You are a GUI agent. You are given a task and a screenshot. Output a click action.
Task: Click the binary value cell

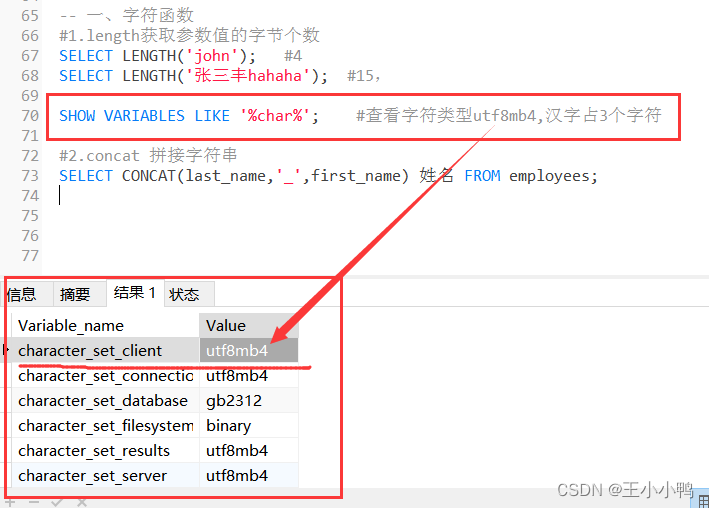click(x=249, y=425)
